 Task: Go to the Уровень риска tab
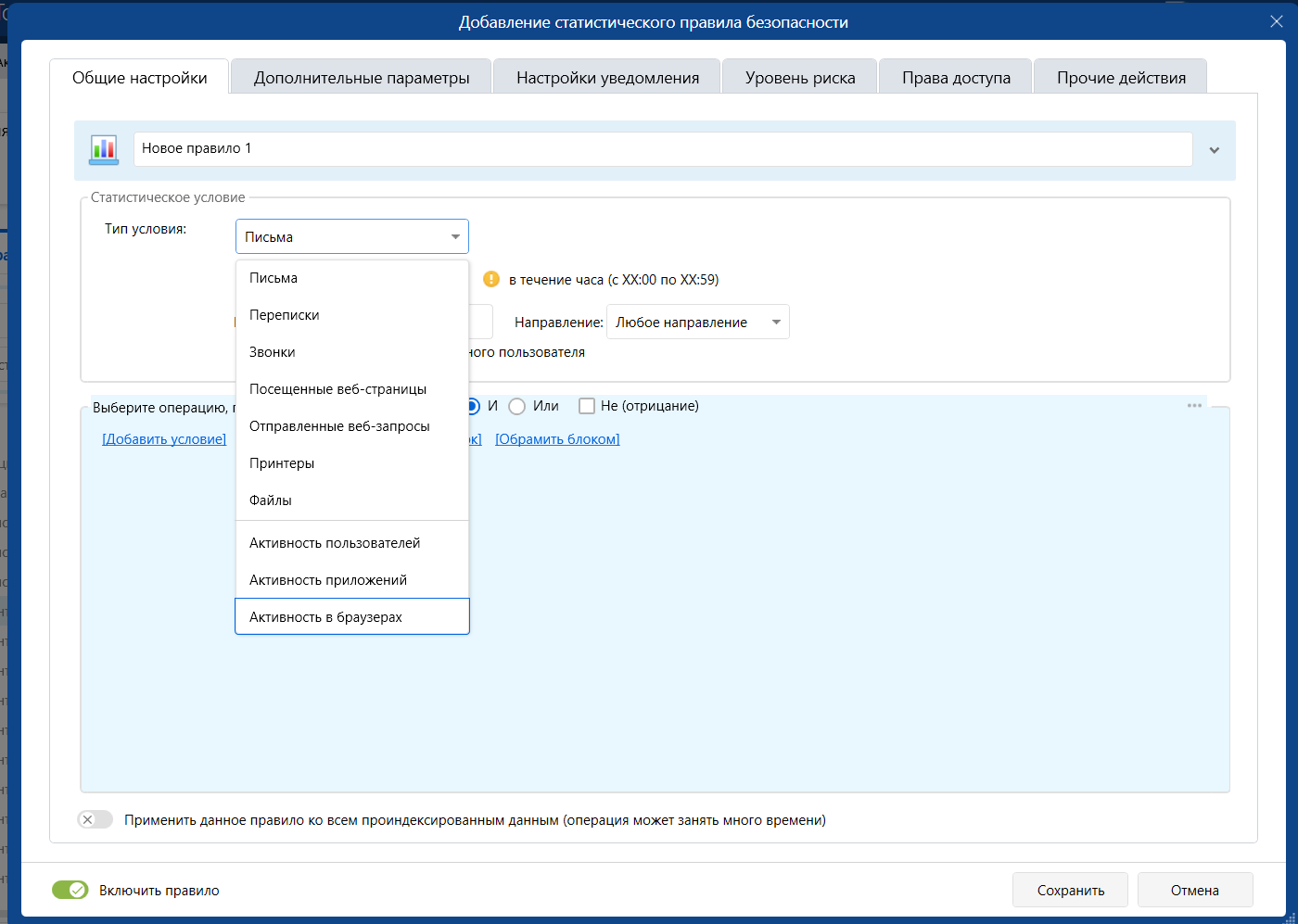[800, 78]
